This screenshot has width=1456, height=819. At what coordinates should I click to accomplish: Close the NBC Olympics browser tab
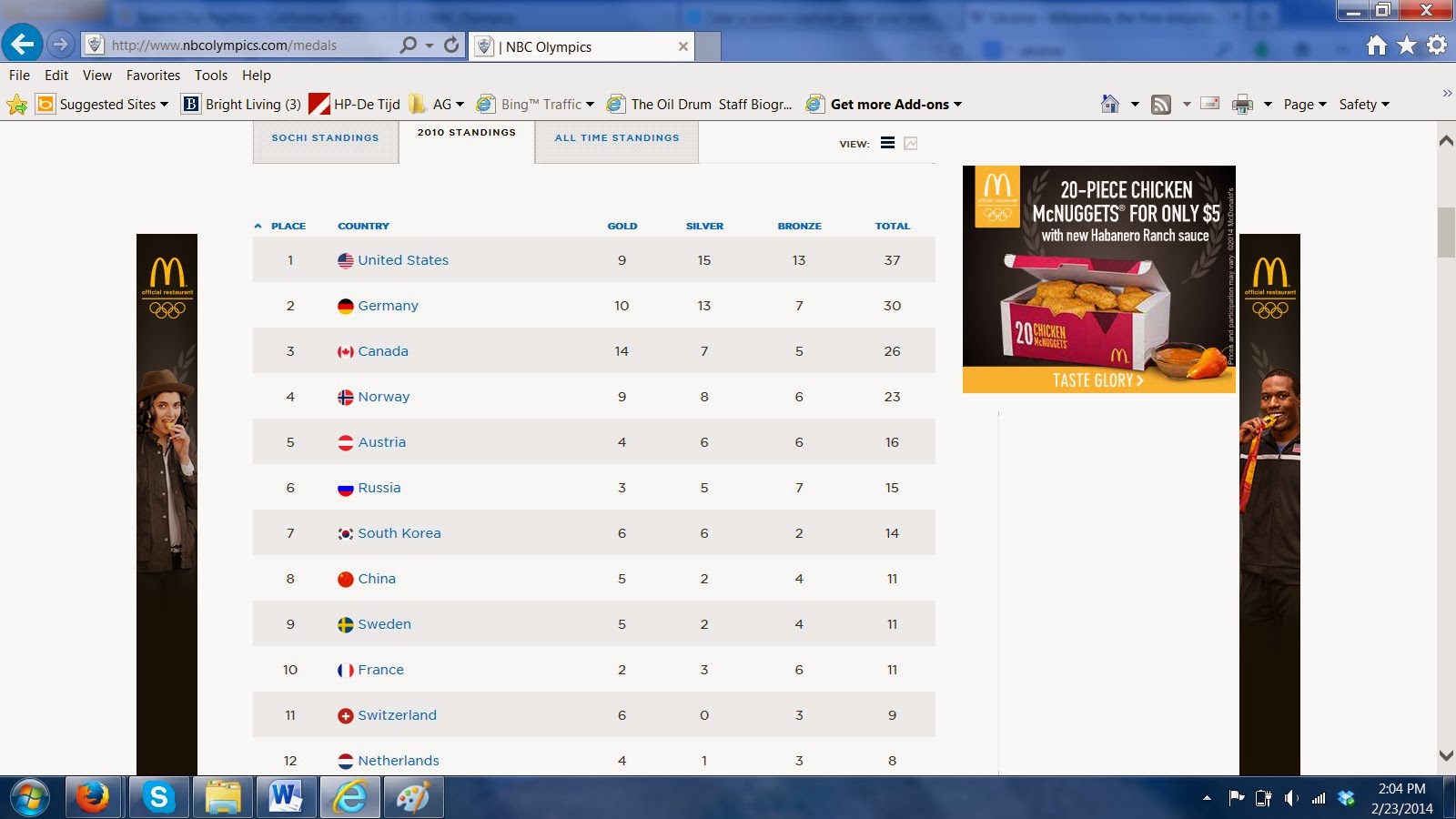pos(683,46)
